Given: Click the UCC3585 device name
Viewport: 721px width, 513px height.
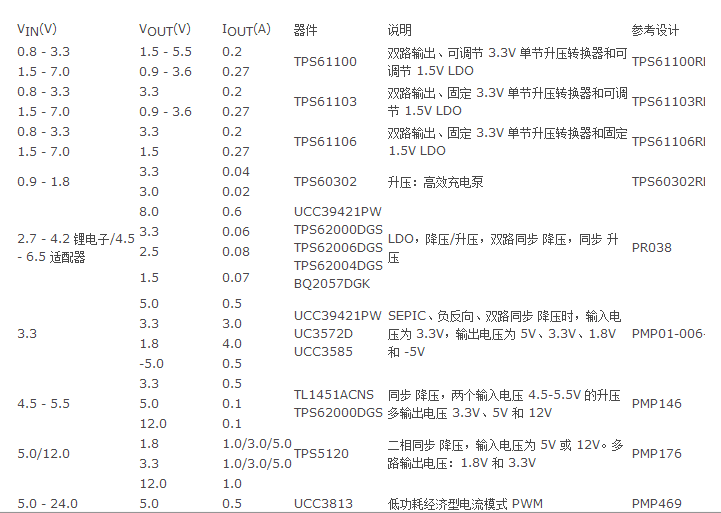Looking at the screenshot, I should click(x=323, y=352).
